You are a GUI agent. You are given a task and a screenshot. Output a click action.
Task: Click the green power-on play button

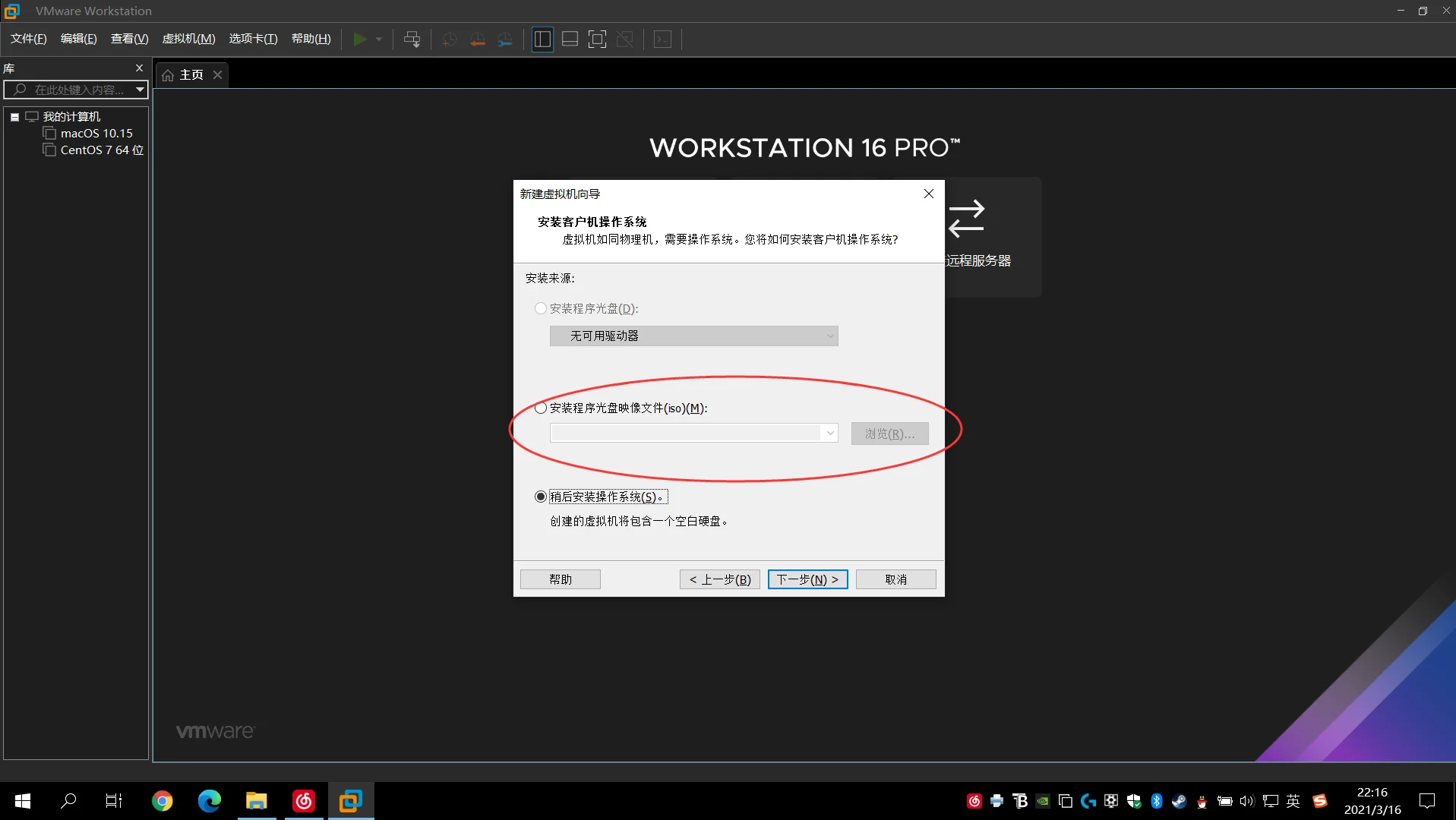click(360, 39)
